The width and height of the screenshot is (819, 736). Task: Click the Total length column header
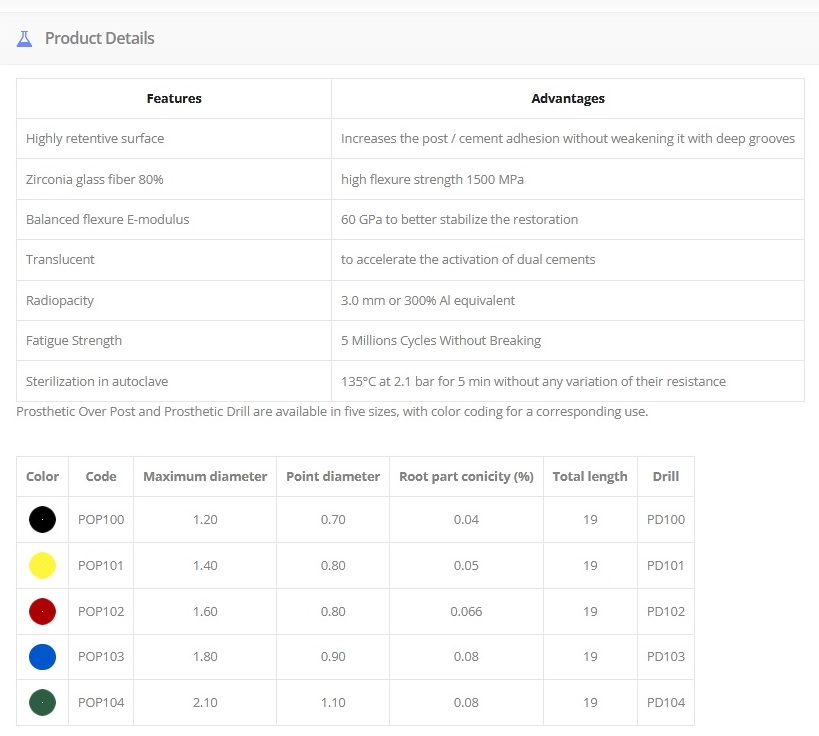point(590,476)
